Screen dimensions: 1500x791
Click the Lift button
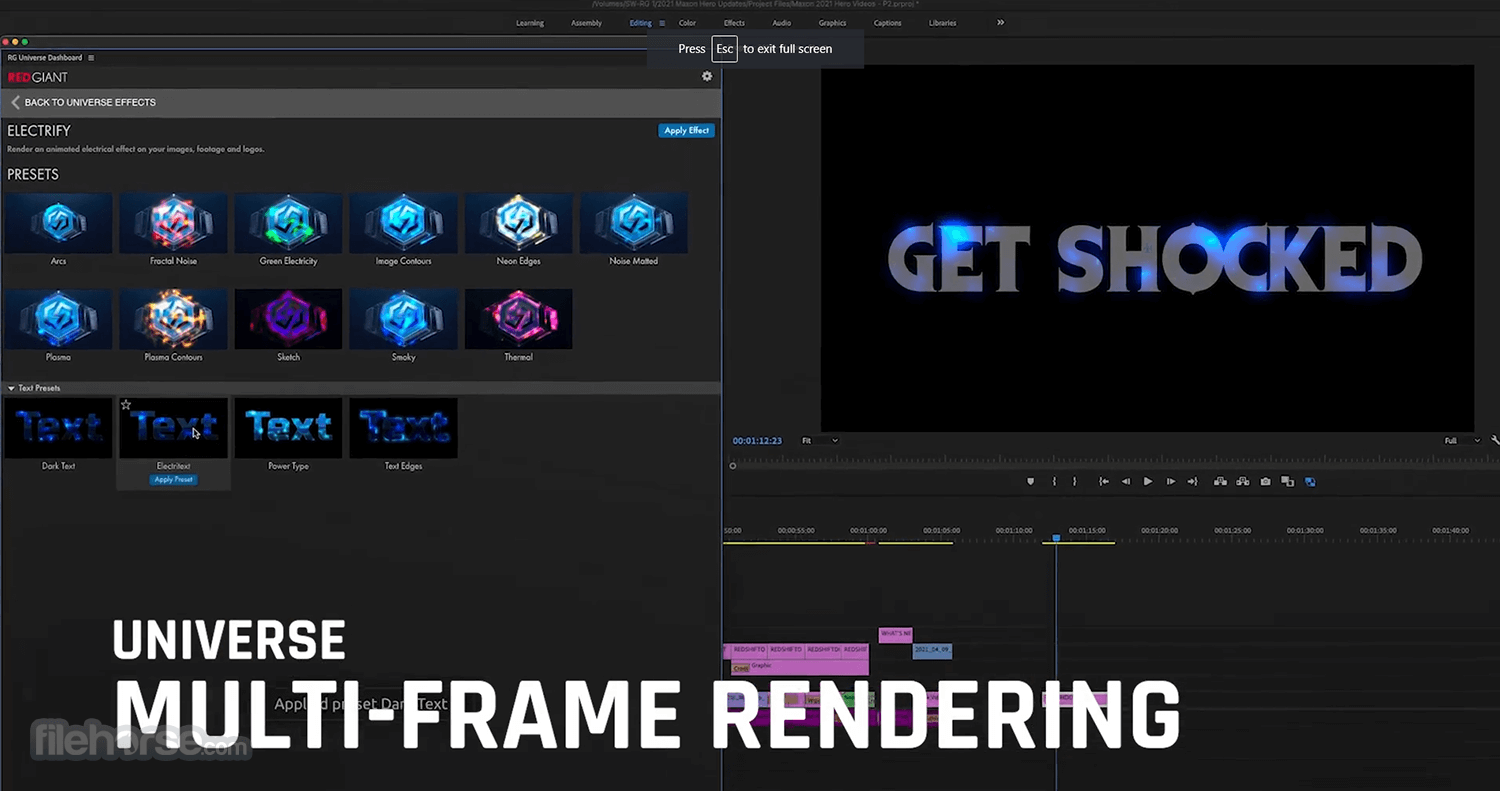click(x=1221, y=481)
